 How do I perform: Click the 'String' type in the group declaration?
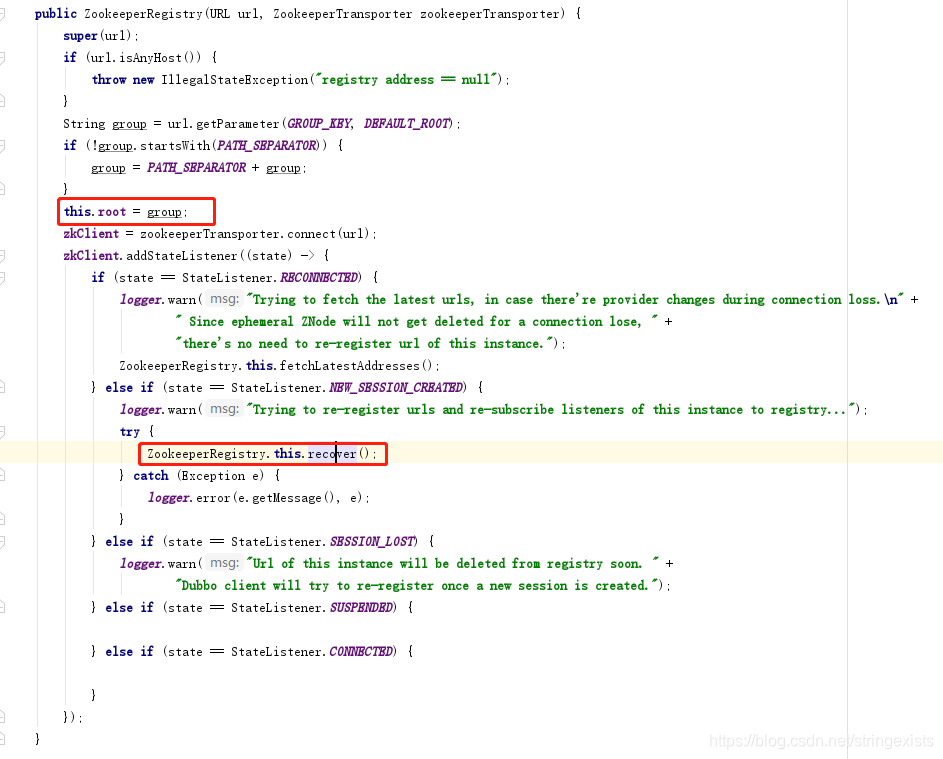84,124
